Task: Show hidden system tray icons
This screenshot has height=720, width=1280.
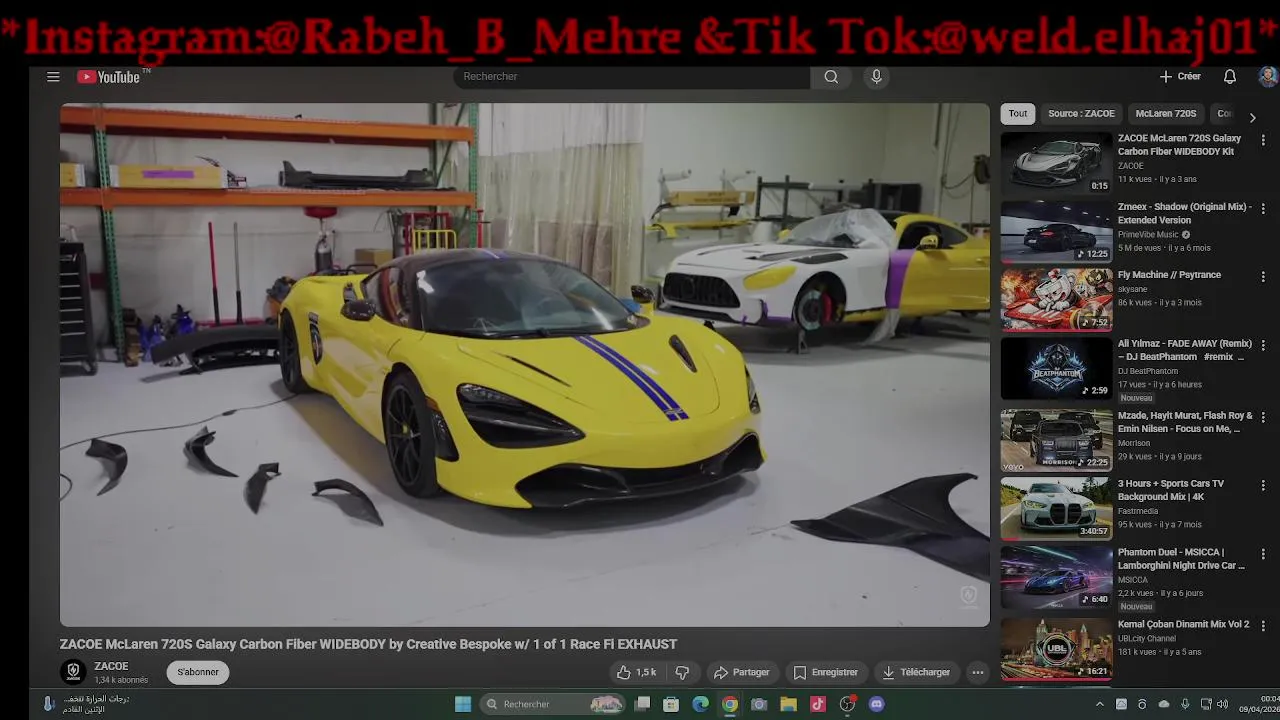Action: pyautogui.click(x=1100, y=704)
